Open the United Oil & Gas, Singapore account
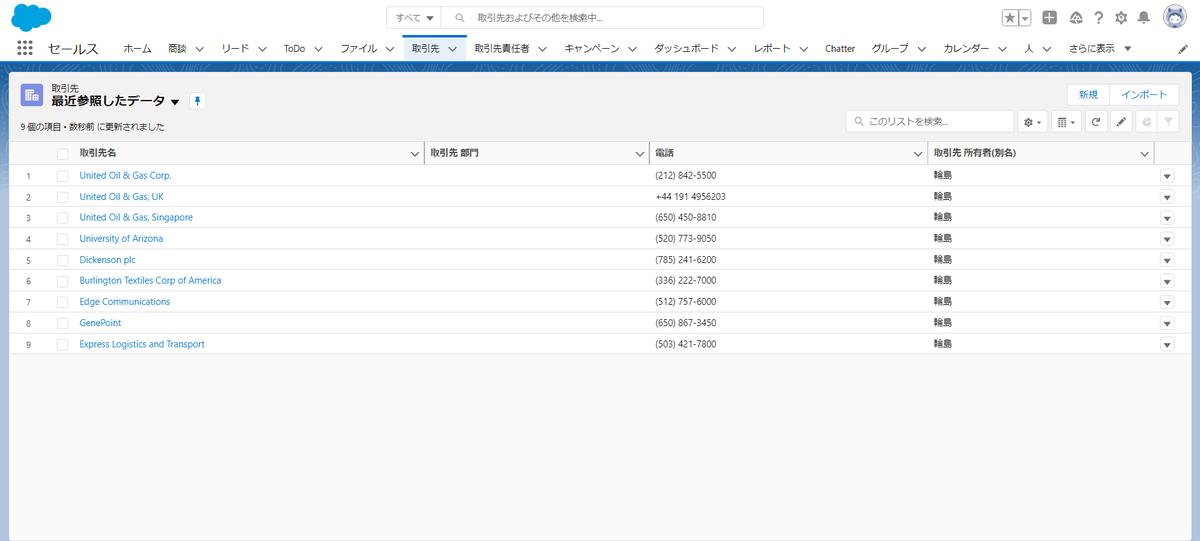The height and width of the screenshot is (541, 1200). [x=136, y=218]
